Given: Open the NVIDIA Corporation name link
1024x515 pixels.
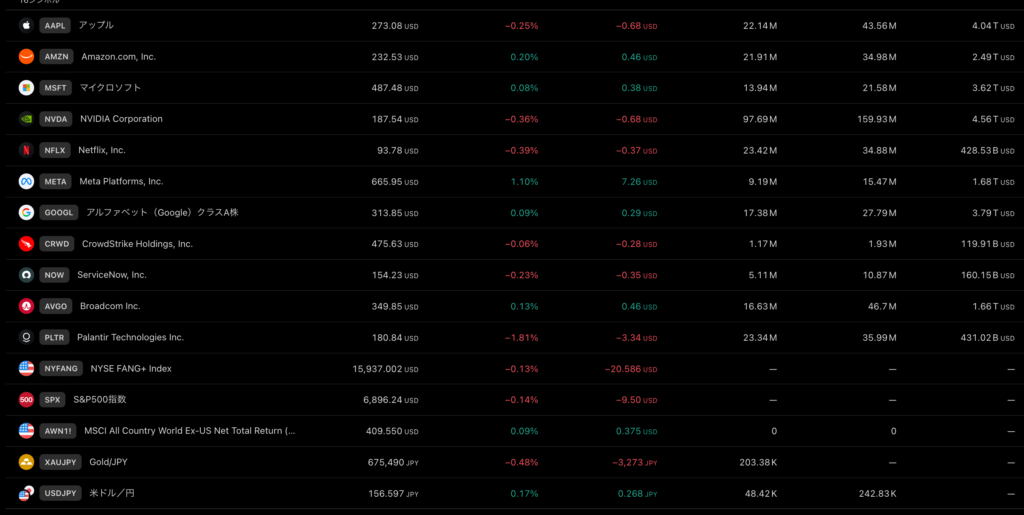Looking at the screenshot, I should pos(121,119).
